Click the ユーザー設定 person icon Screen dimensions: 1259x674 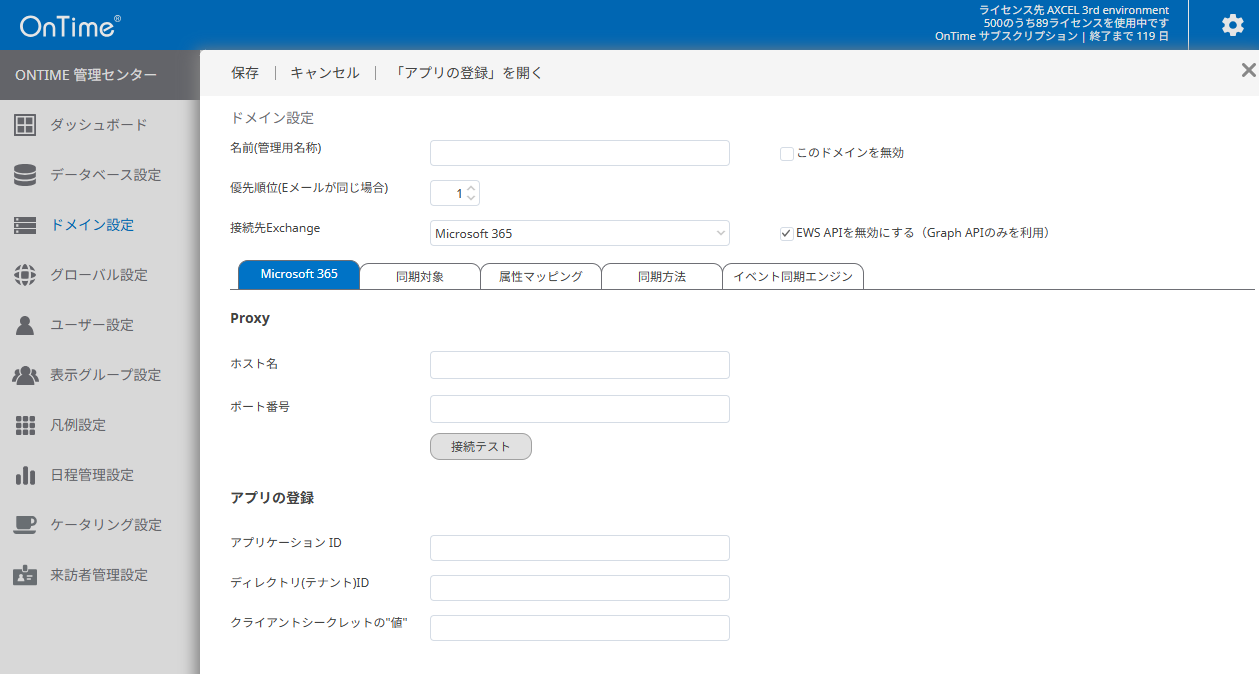[x=25, y=325]
